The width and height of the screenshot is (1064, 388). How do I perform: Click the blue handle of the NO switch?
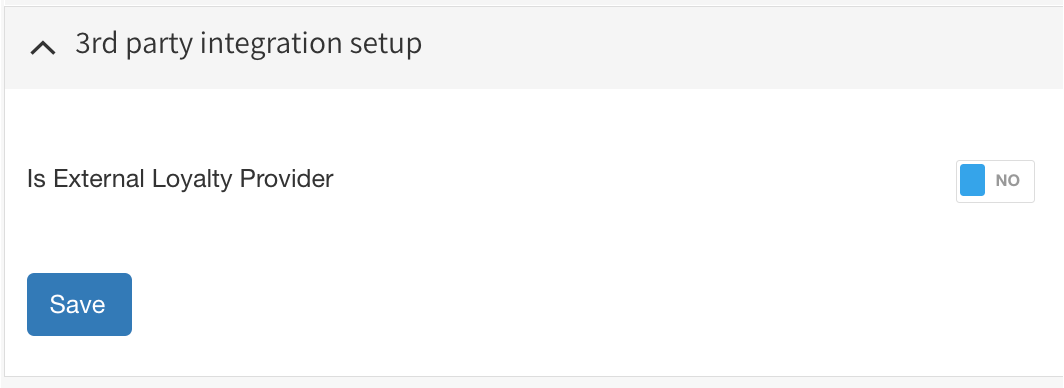(972, 180)
